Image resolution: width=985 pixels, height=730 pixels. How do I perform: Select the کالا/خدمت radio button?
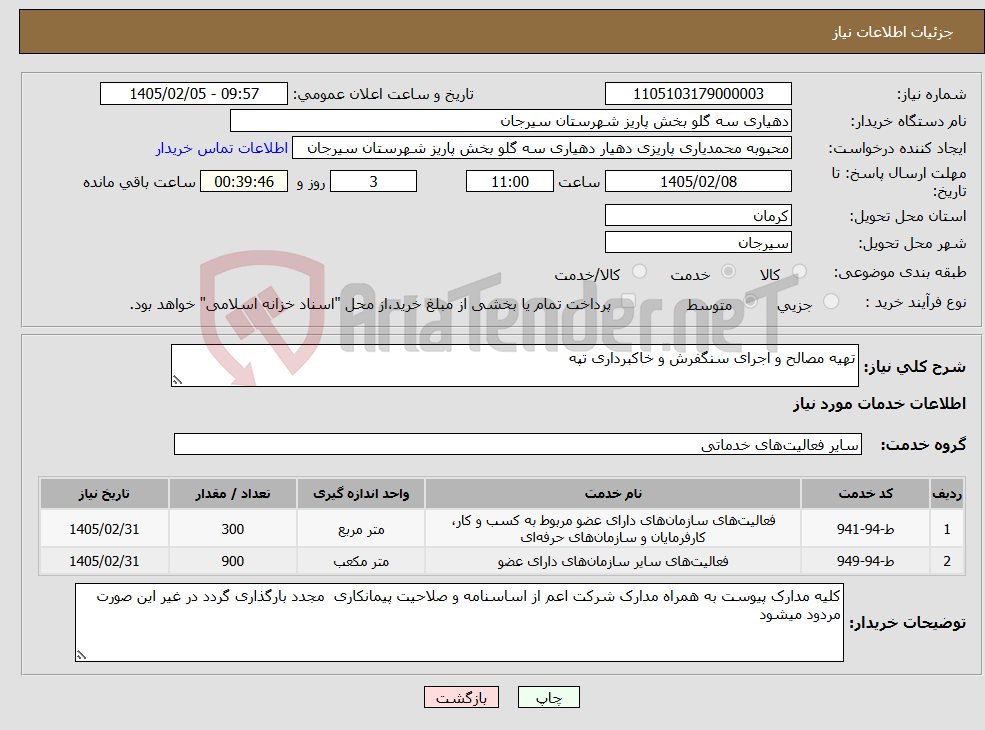pyautogui.click(x=639, y=271)
